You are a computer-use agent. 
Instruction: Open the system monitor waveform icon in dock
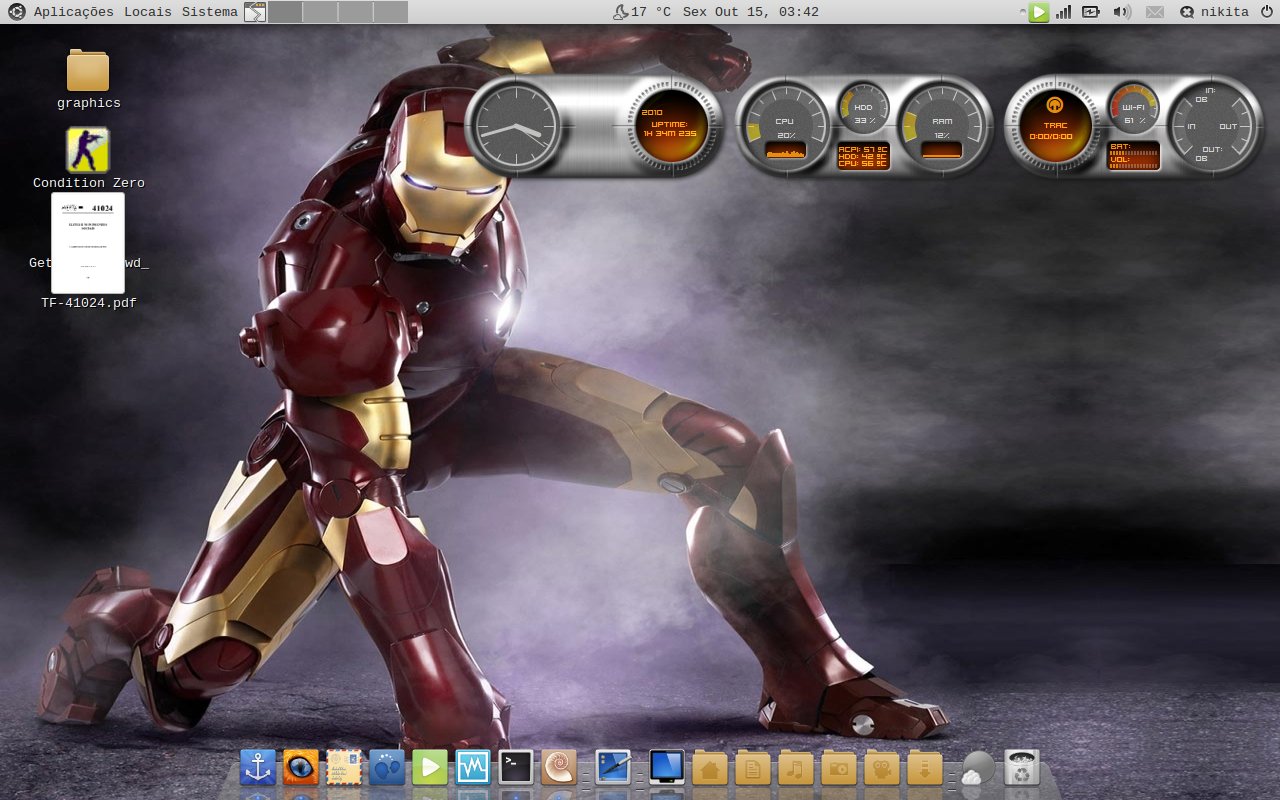(473, 768)
